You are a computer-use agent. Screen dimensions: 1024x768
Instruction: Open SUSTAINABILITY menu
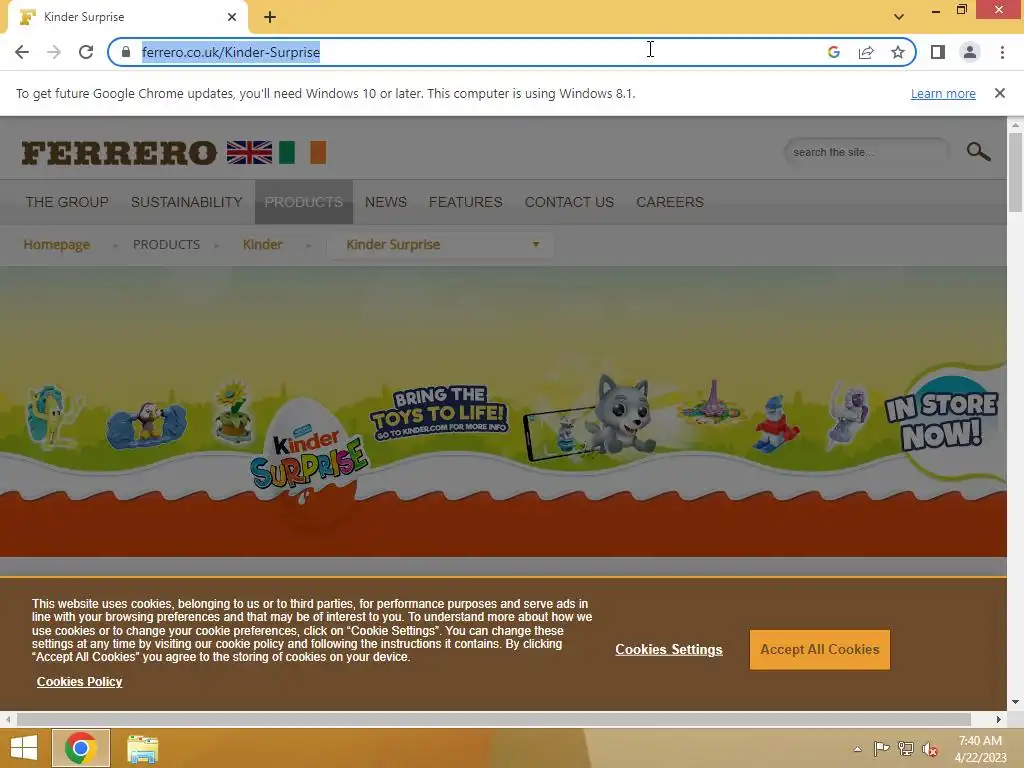tap(187, 202)
